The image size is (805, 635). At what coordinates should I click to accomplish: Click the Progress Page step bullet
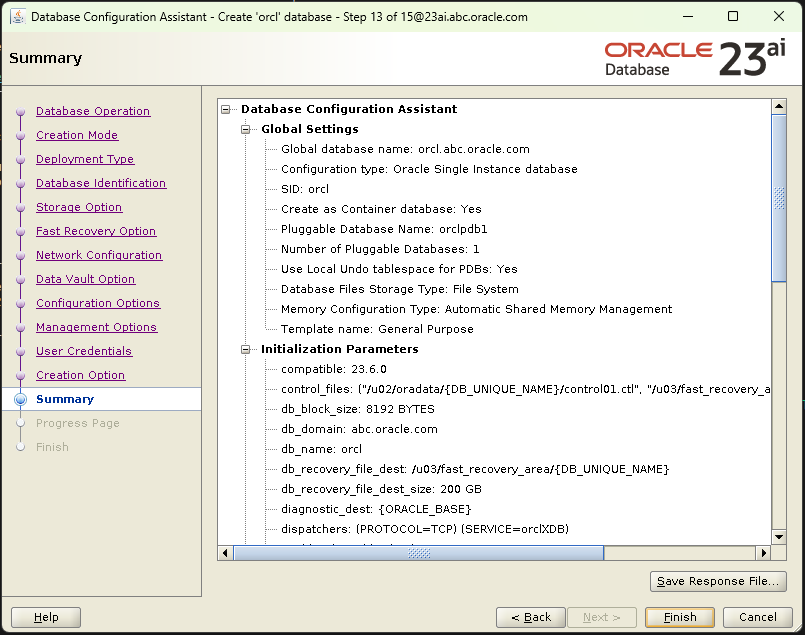(23, 423)
